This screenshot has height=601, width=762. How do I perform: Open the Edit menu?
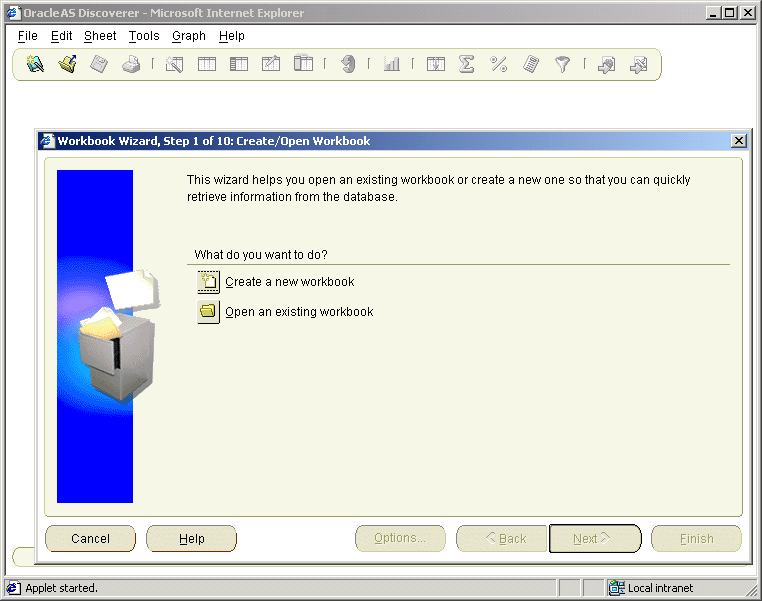[x=61, y=36]
